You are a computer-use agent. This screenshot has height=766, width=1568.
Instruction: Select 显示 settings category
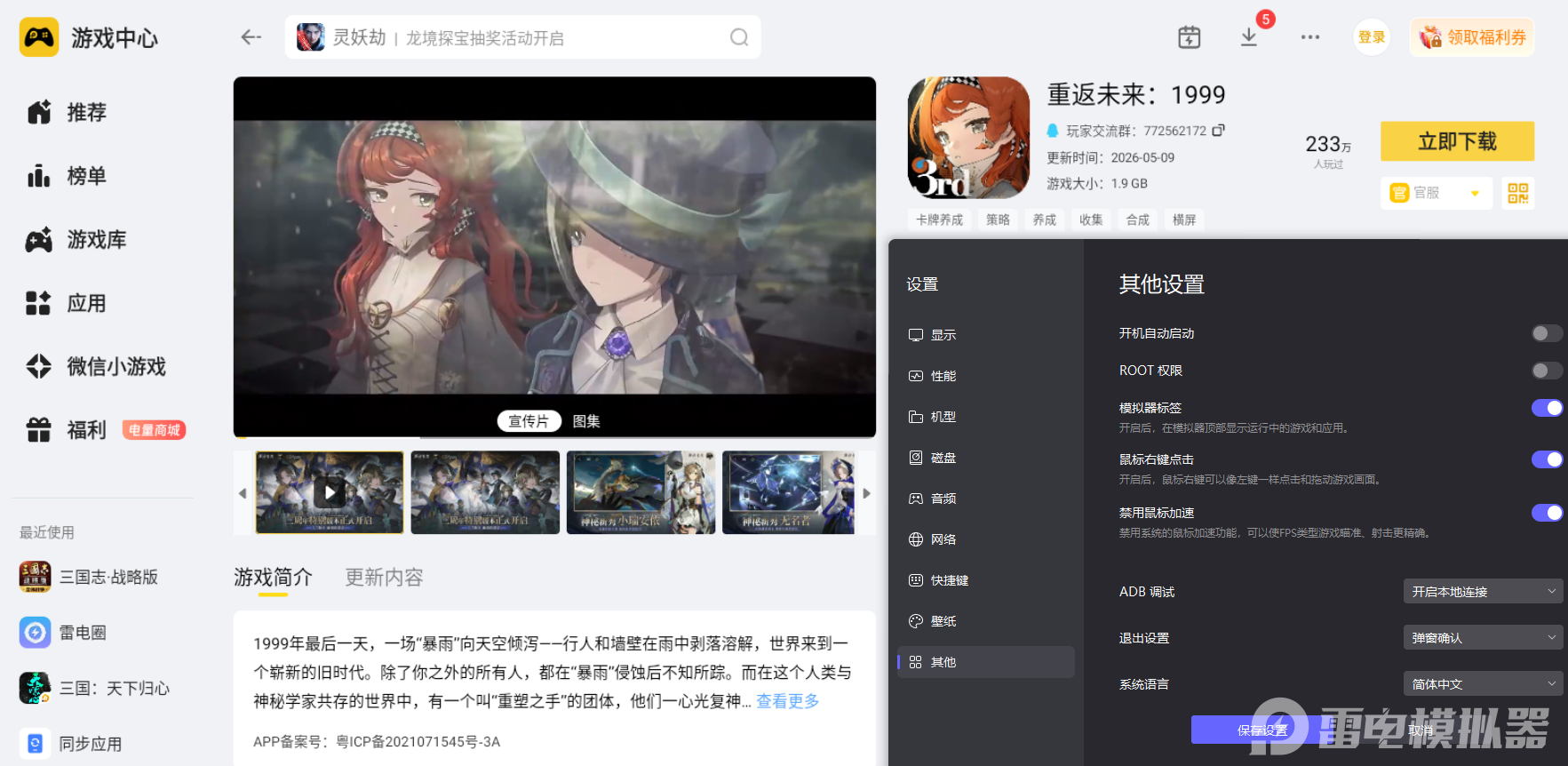tap(986, 335)
